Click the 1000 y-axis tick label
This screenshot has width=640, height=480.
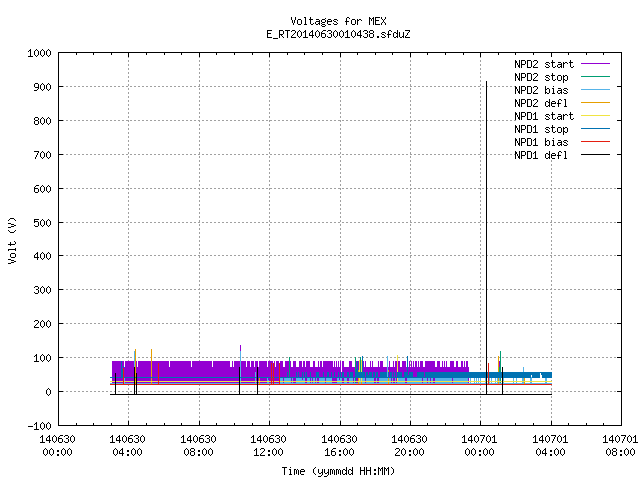(39, 53)
